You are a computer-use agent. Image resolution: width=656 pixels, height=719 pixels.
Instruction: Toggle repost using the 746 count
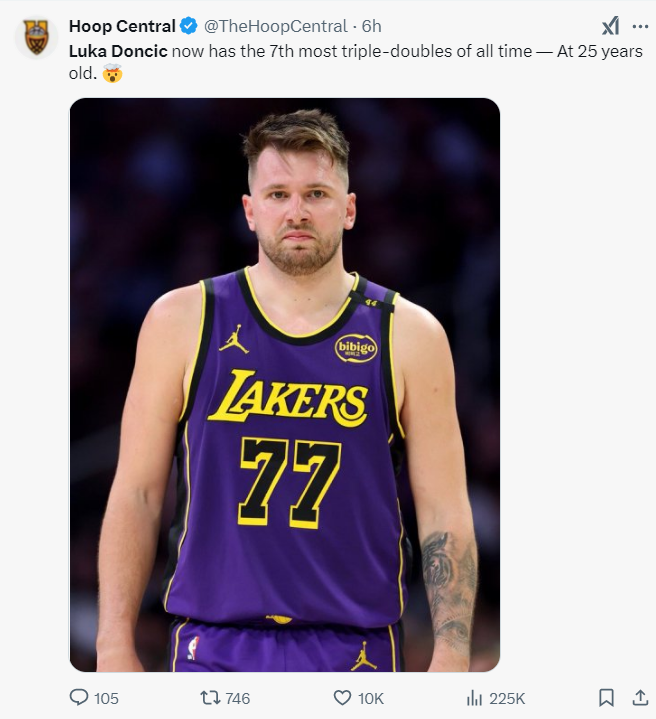238,698
